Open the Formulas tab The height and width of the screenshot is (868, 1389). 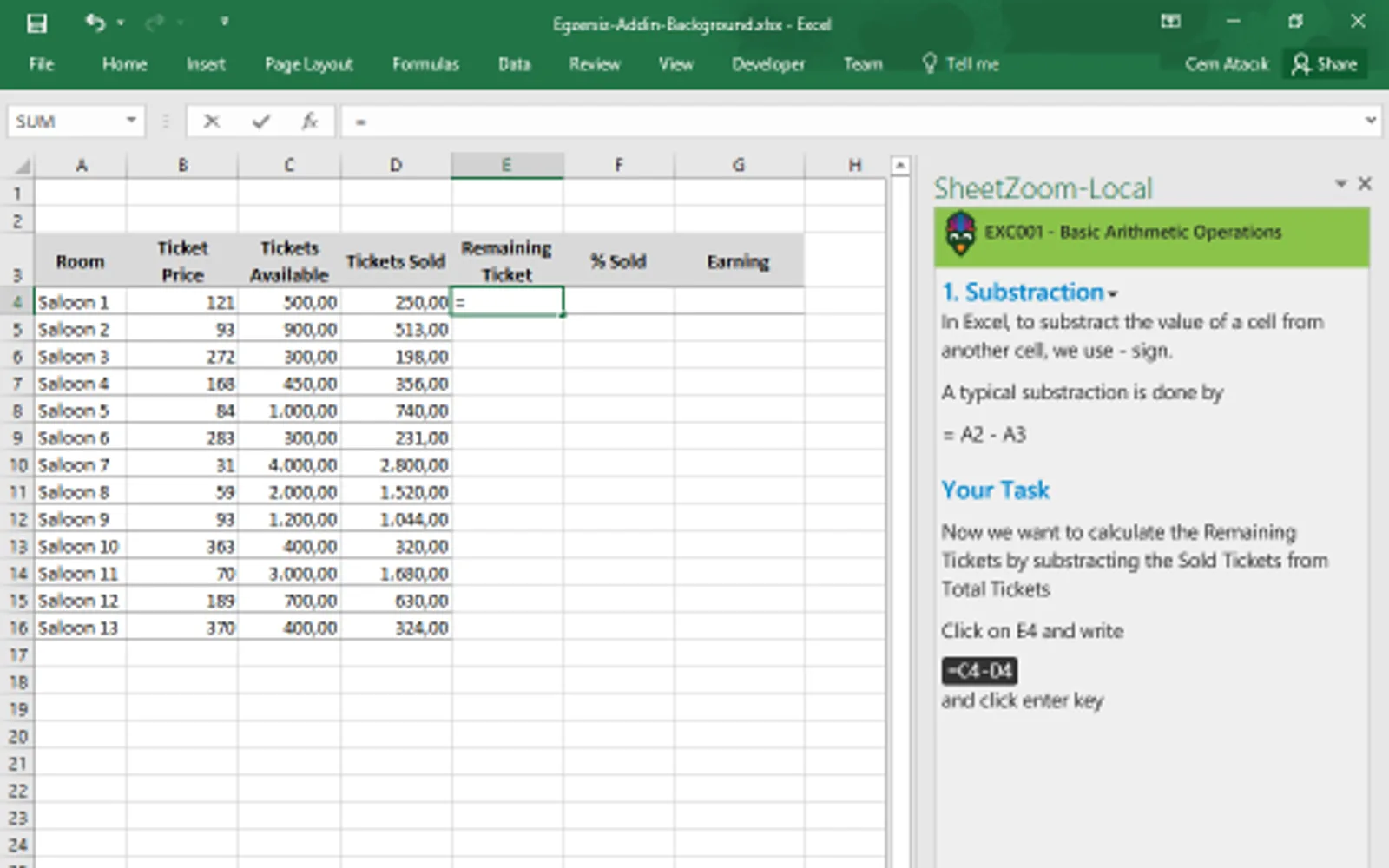point(425,64)
